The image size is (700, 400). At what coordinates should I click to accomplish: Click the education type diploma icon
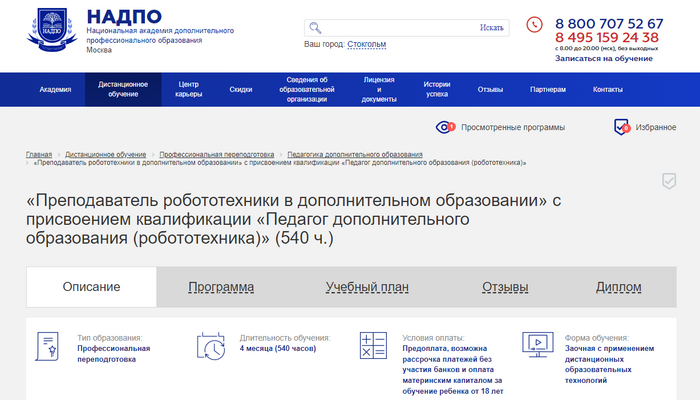coord(48,346)
